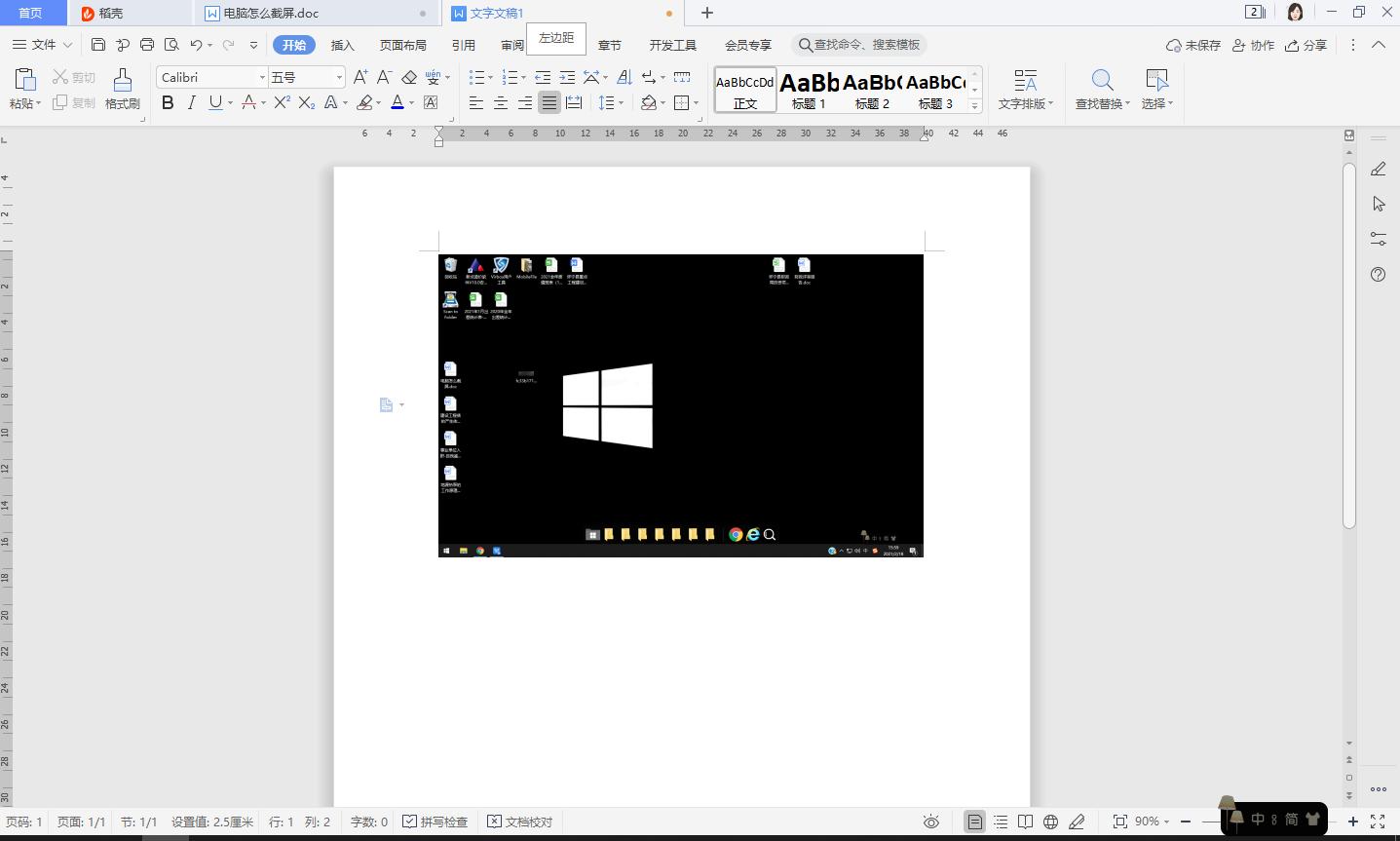Click the Share (分享) button
The image size is (1400, 841).
[x=1305, y=45]
